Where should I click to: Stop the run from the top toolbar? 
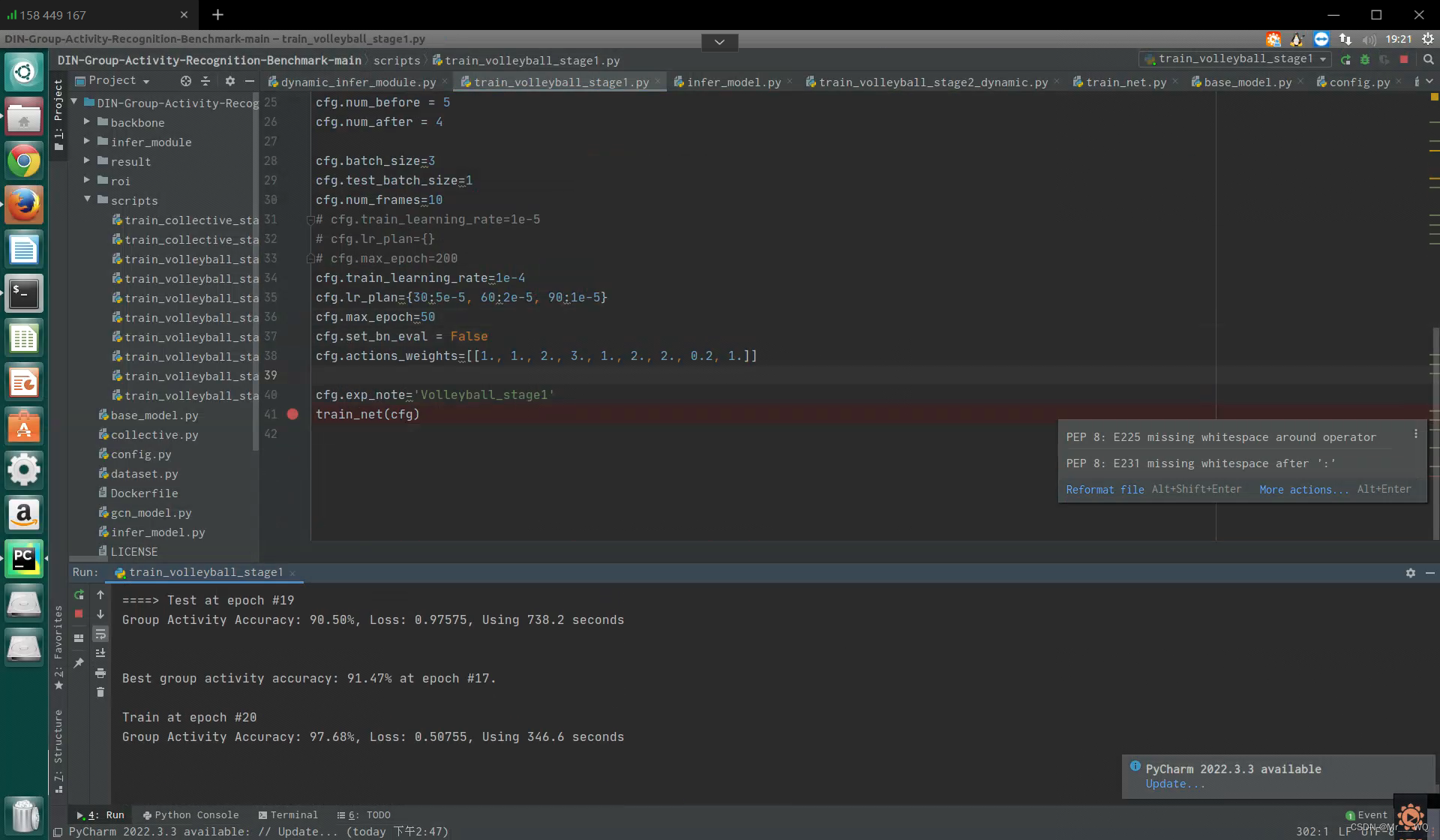1404,59
